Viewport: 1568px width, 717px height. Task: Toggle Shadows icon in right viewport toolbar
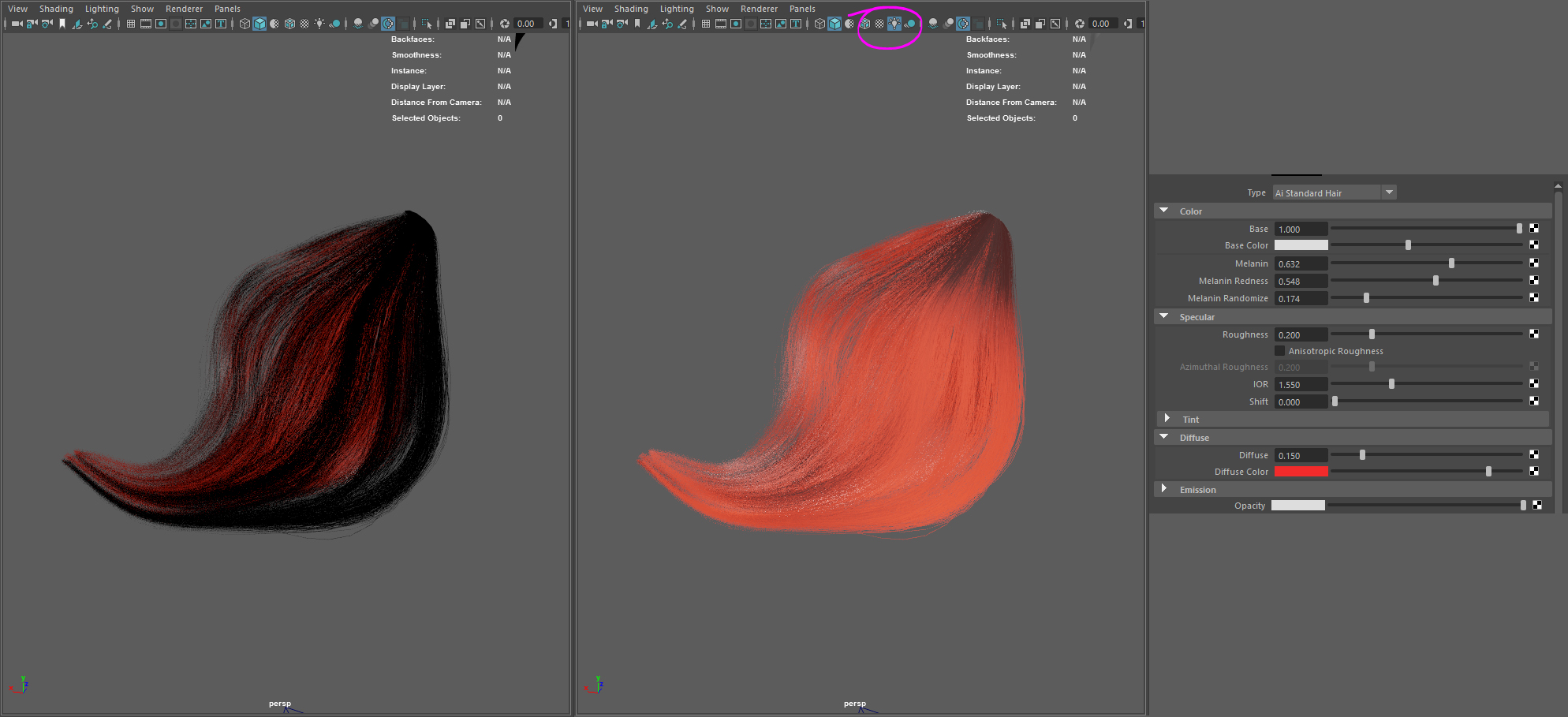pos(909,24)
